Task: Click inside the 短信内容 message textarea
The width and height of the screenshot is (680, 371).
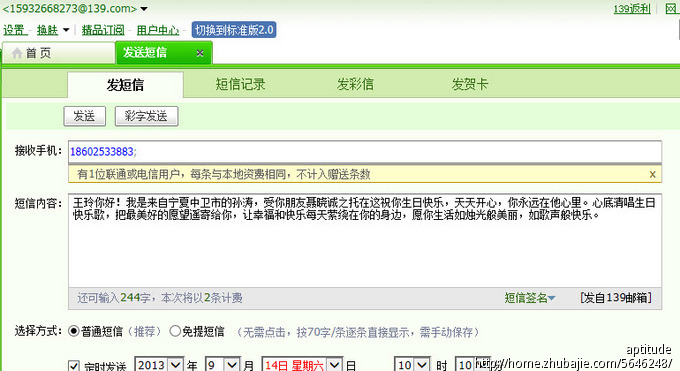Action: pyautogui.click(x=365, y=241)
